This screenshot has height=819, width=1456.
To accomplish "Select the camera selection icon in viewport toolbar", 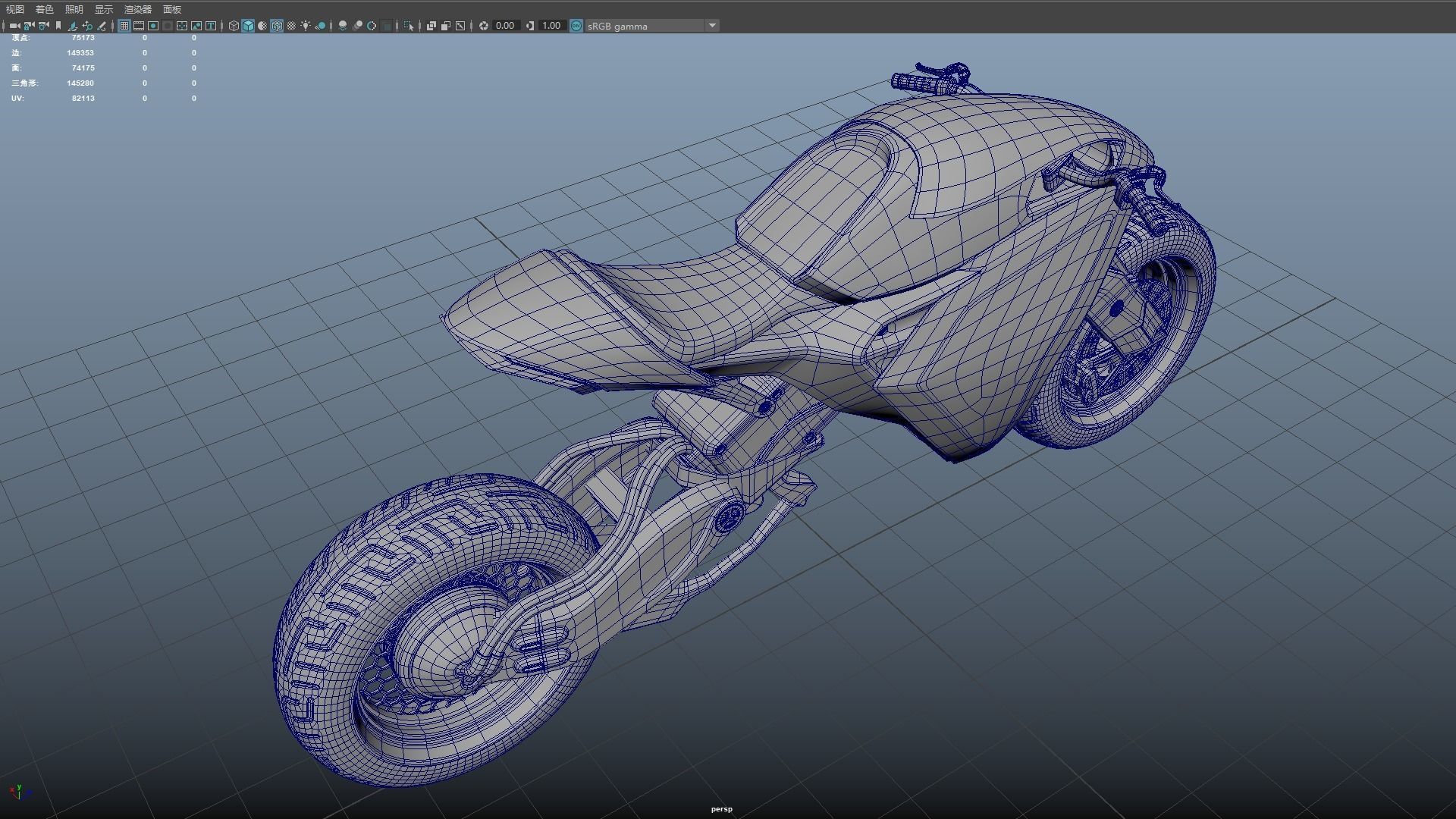I will pyautogui.click(x=14, y=25).
